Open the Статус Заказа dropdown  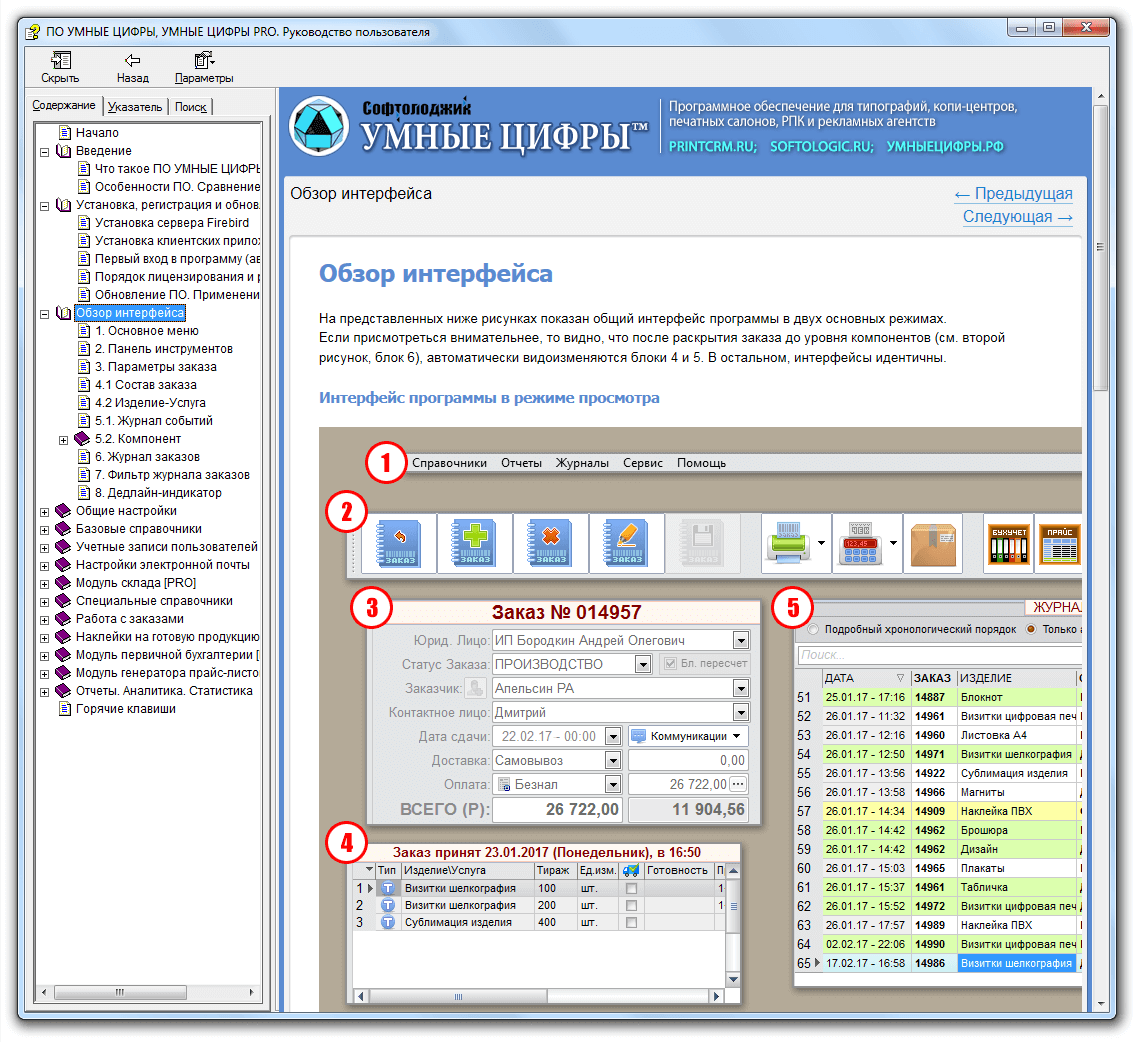tap(643, 664)
